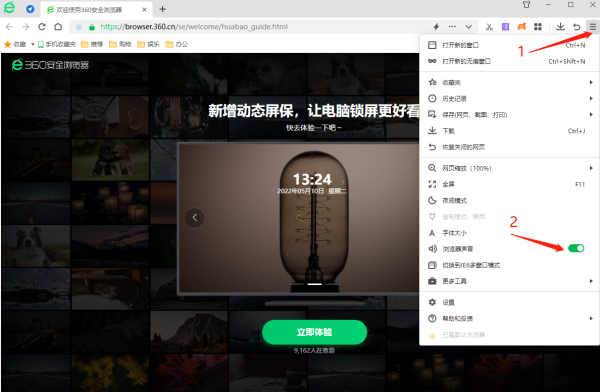Expand the 收藏 dropdown arrow
Image resolution: width=600 pixels, height=392 pixels.
(x=33, y=44)
